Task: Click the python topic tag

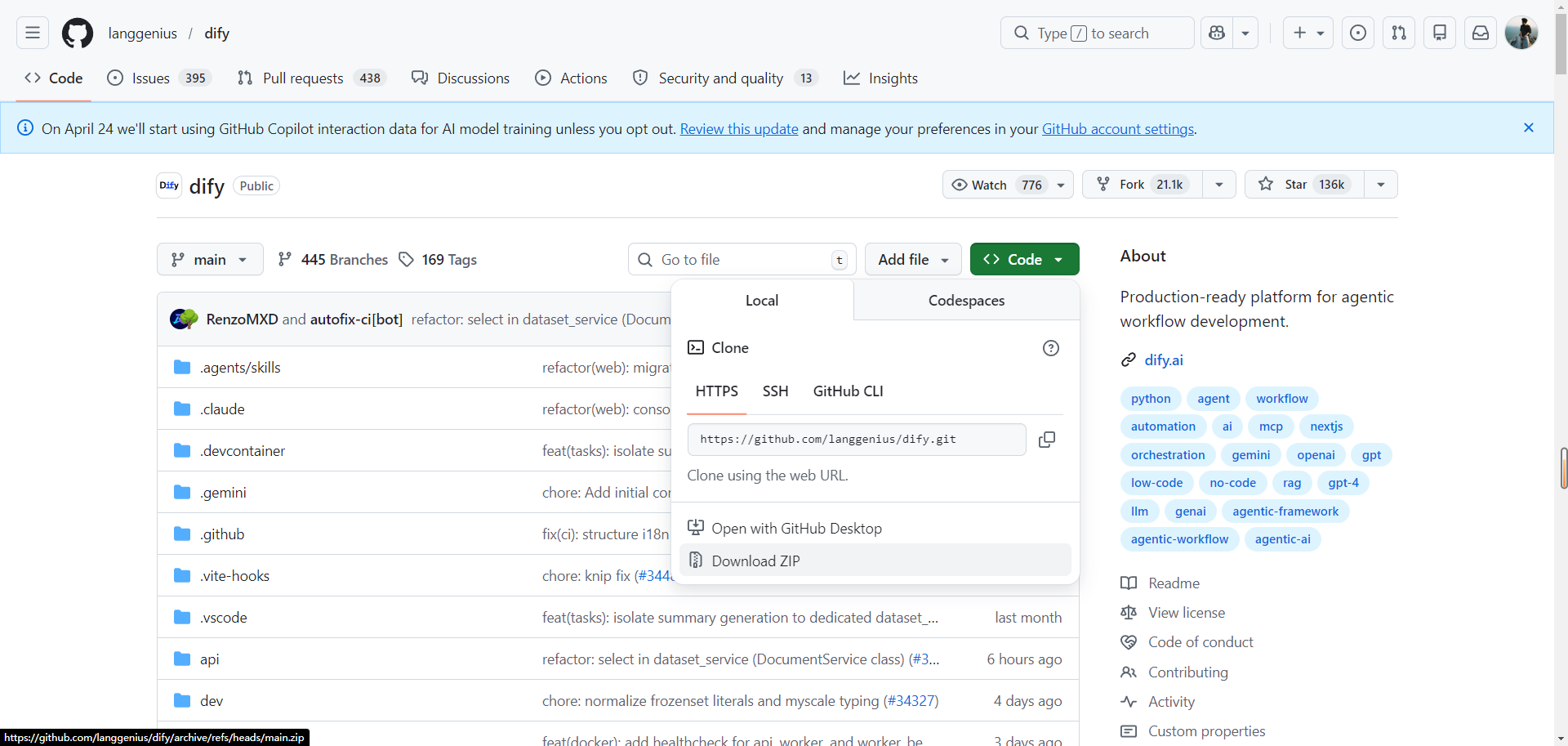Action: pos(1151,399)
